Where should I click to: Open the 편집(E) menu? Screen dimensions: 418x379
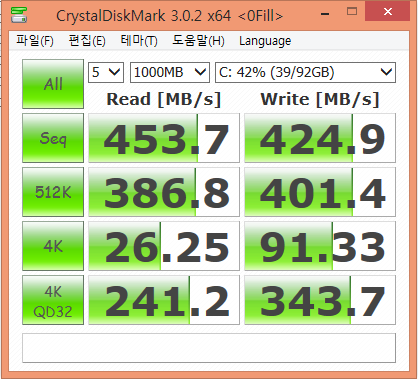[87, 41]
